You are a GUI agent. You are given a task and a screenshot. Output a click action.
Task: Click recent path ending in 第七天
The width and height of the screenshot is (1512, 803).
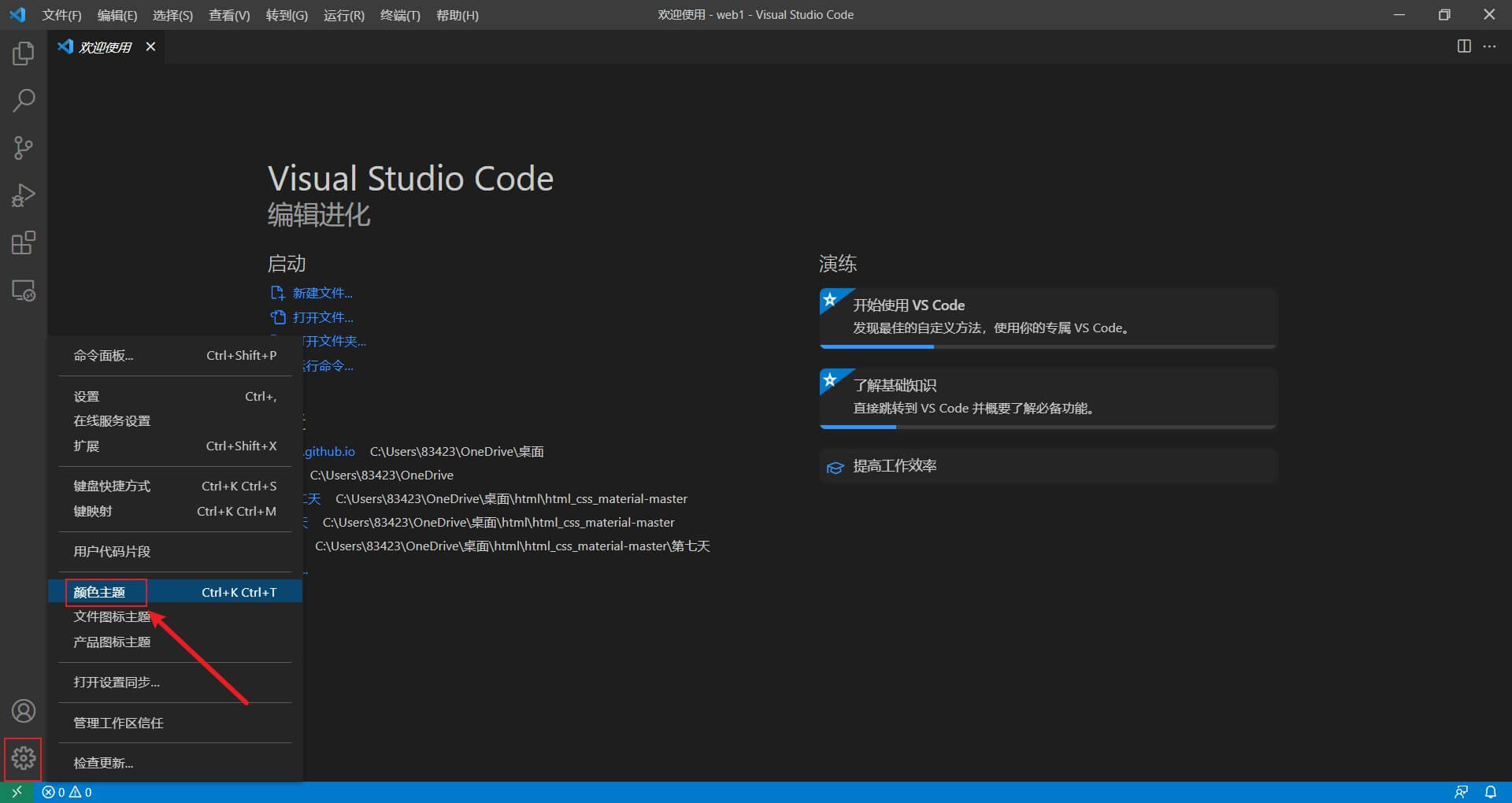[513, 546]
